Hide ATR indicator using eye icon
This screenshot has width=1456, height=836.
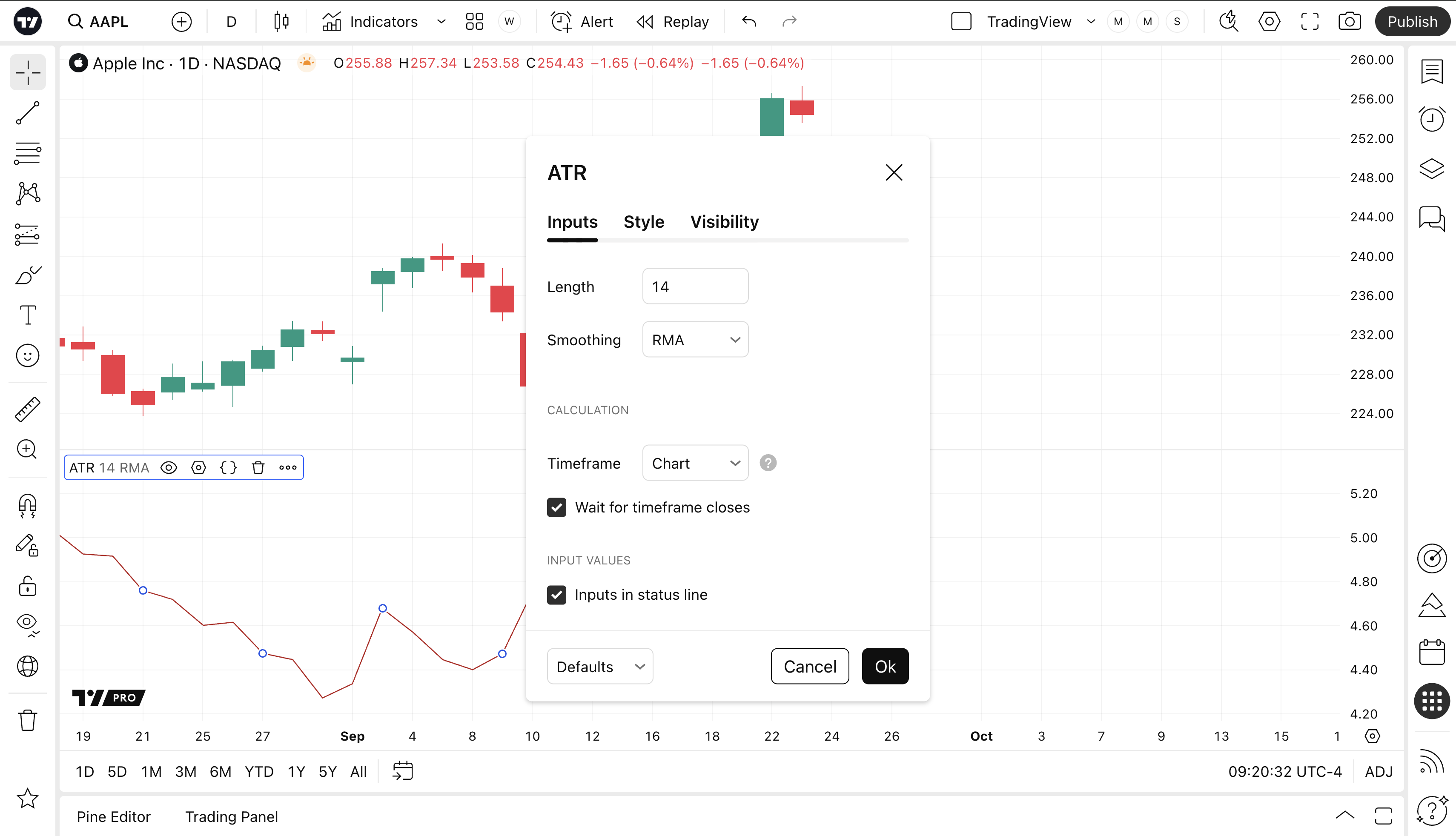[169, 467]
